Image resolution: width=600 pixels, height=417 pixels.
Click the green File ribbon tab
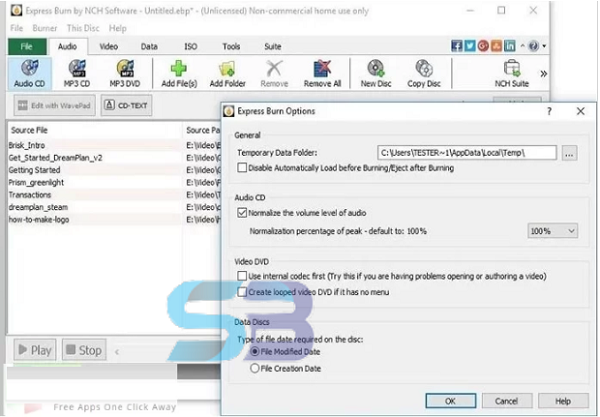click(x=27, y=47)
